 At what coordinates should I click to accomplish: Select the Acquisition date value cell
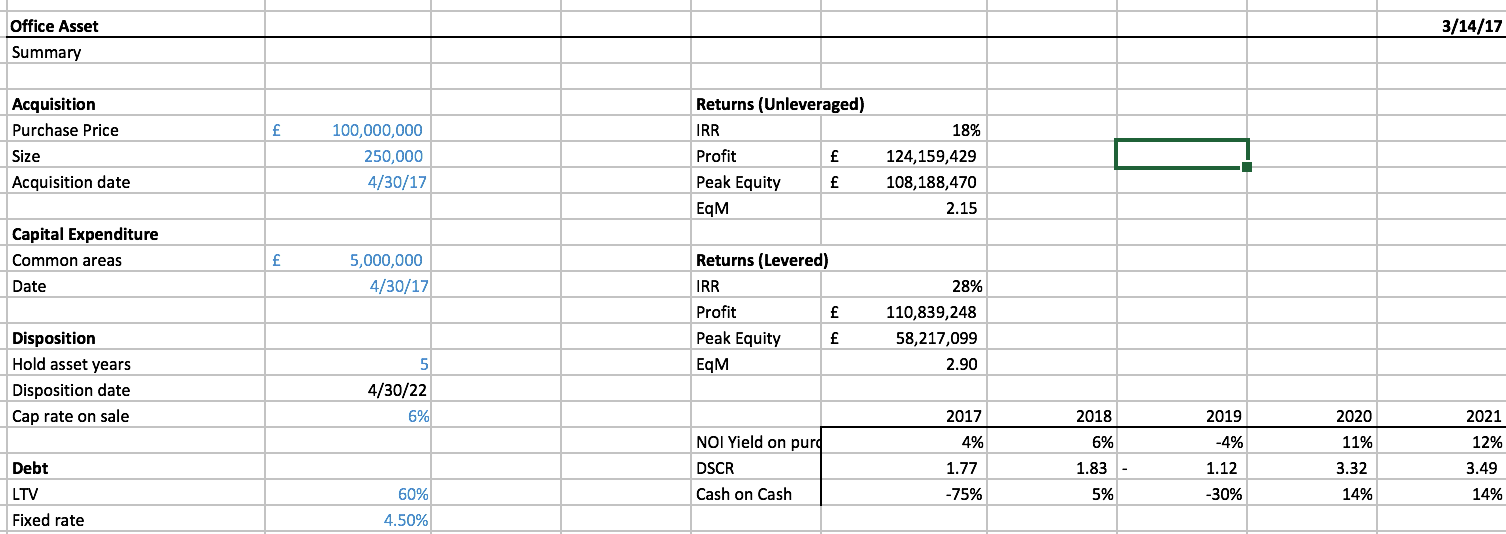click(347, 182)
